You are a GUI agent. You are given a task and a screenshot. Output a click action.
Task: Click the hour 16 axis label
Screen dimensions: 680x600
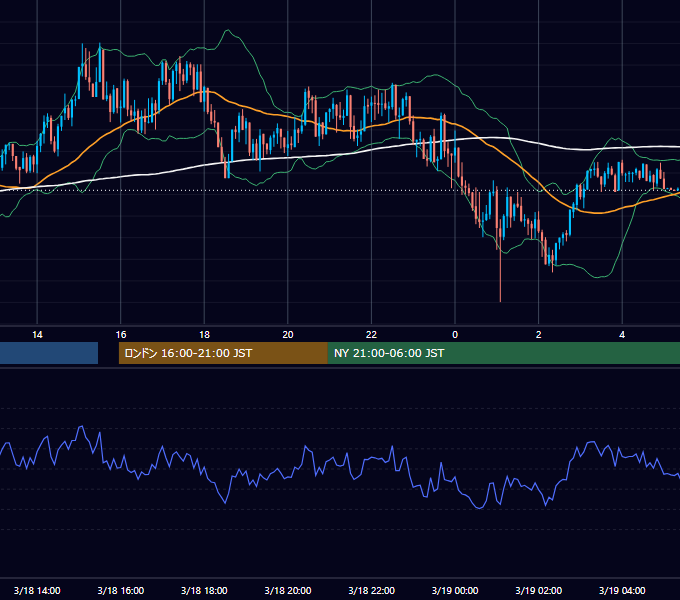[121, 335]
